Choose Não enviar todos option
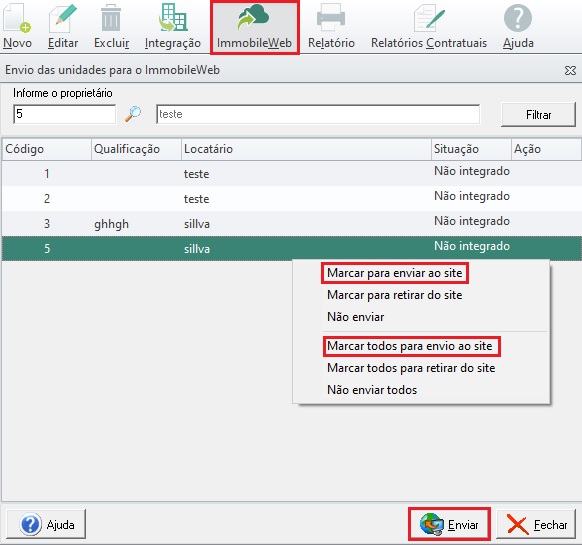582x545 pixels. click(372, 390)
